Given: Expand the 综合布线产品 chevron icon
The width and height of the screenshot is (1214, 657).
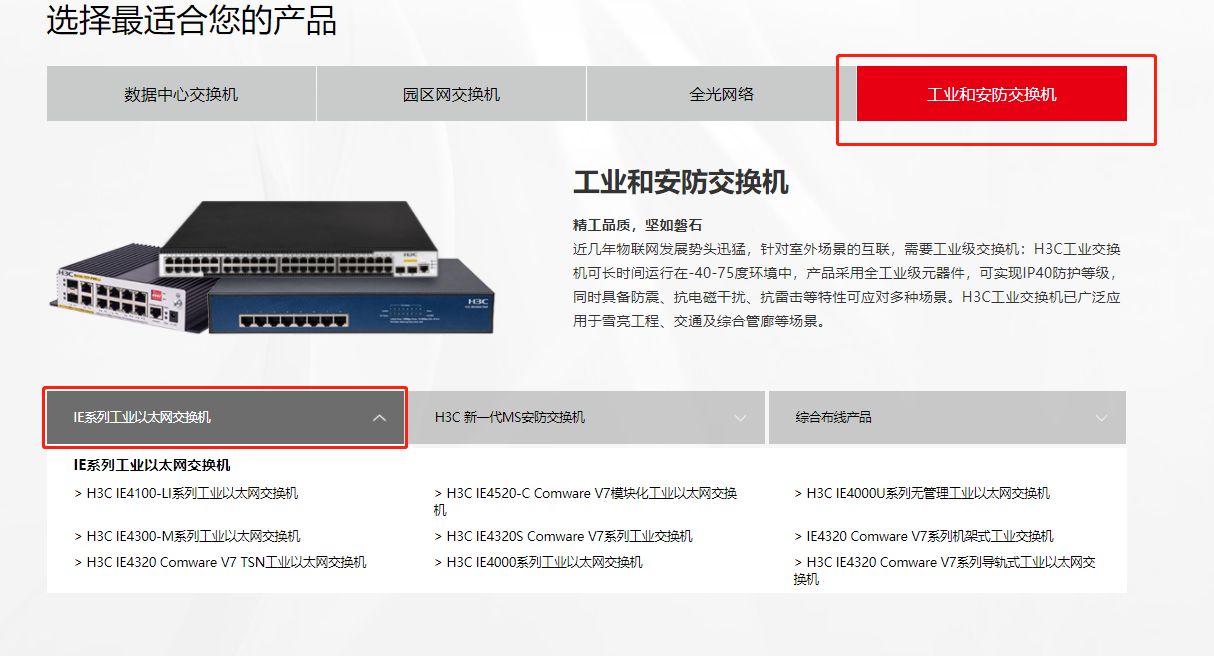Looking at the screenshot, I should [1101, 418].
